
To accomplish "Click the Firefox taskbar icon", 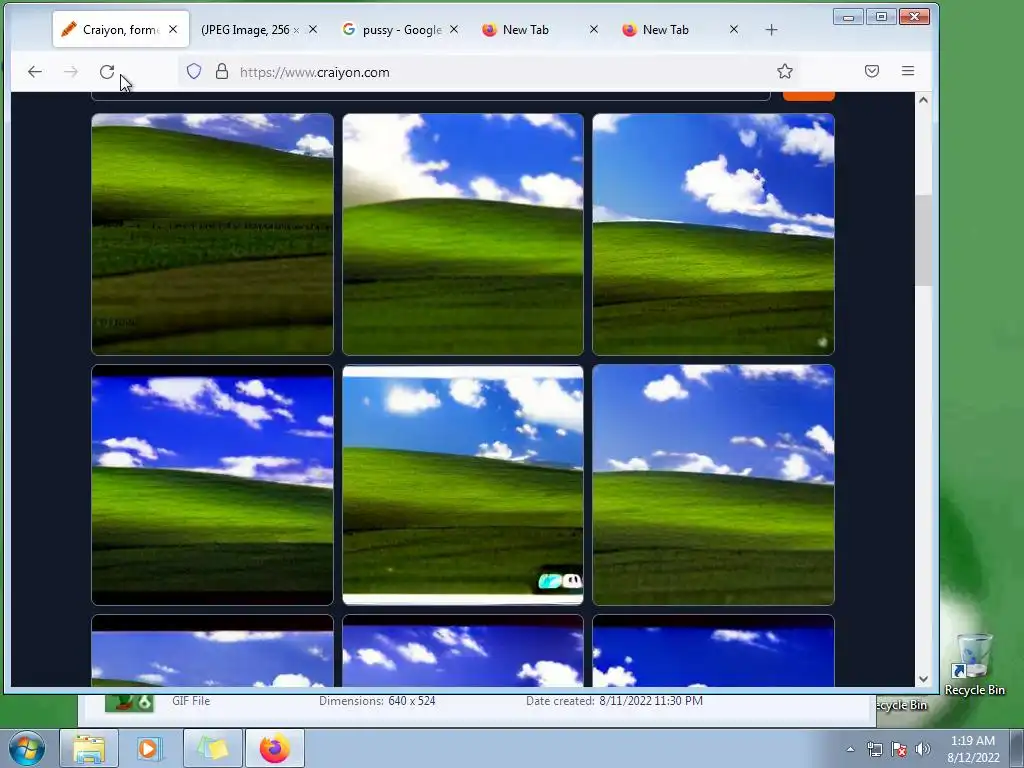I will point(275,748).
